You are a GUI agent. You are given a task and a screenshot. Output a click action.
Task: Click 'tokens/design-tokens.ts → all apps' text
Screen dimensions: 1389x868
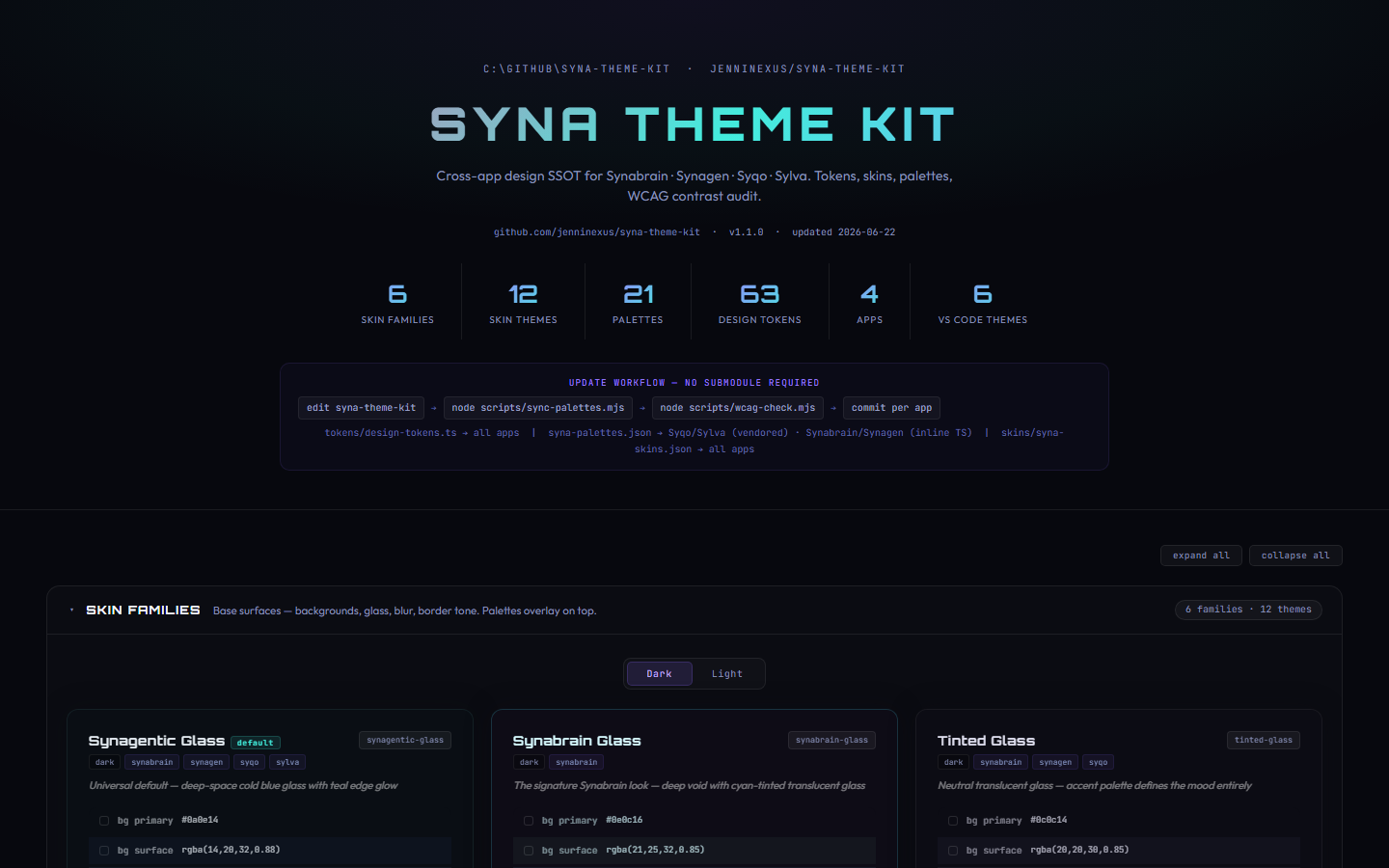click(x=422, y=433)
